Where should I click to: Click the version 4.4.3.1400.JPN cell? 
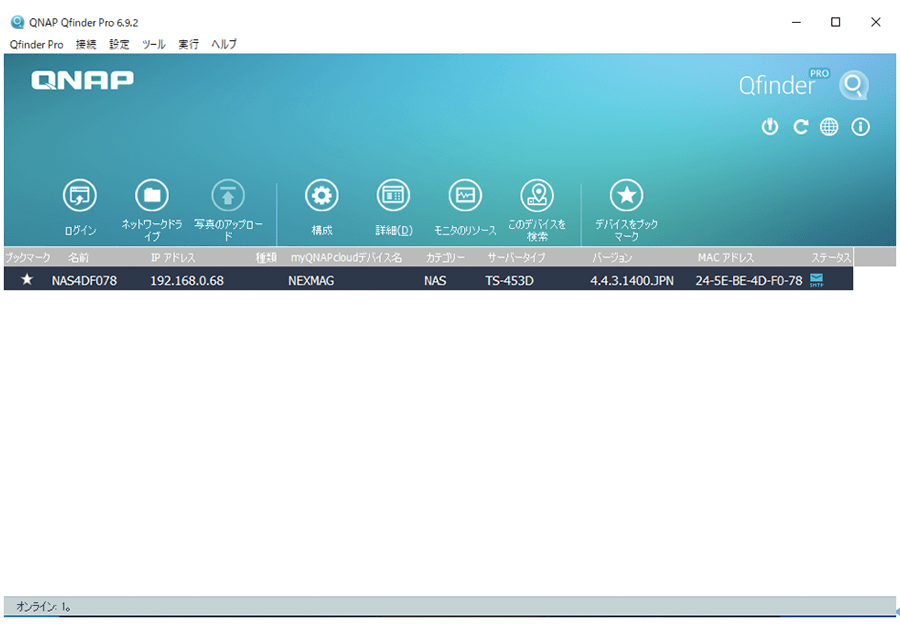click(632, 281)
